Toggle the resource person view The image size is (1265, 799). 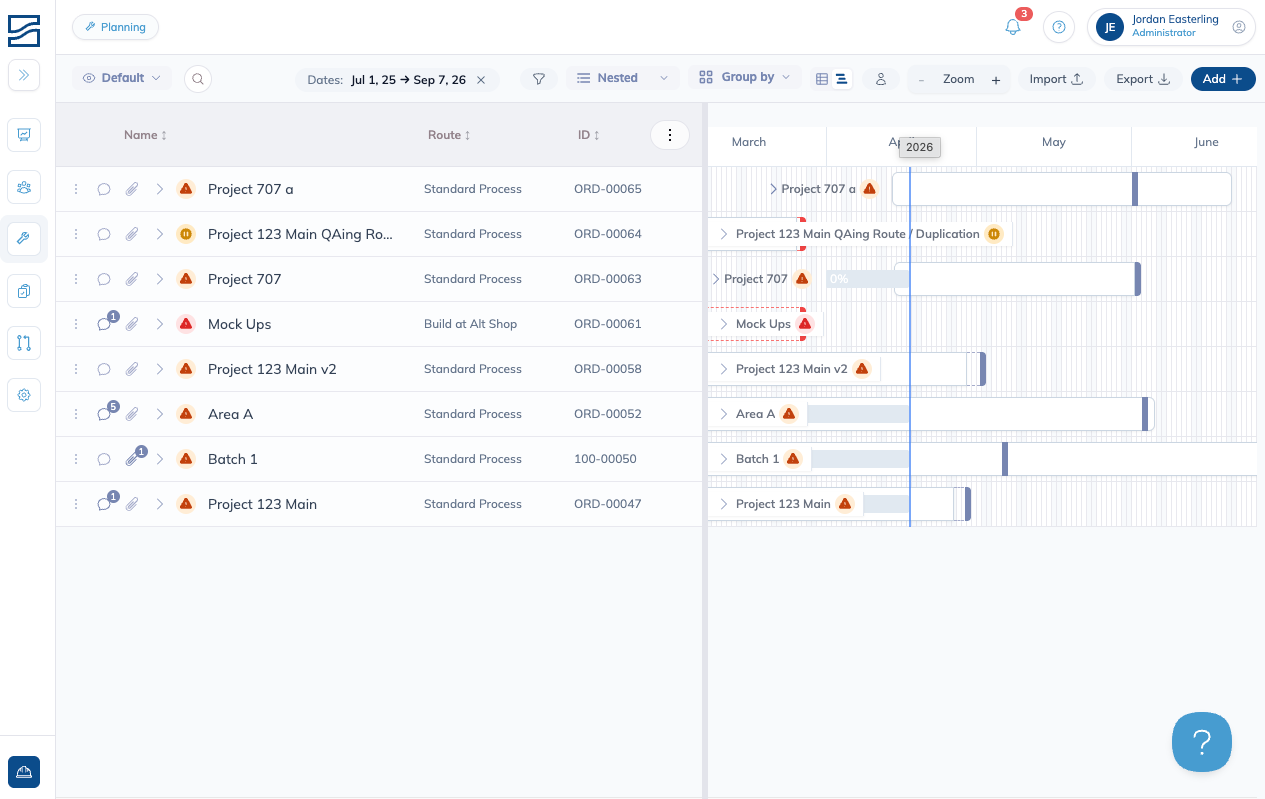(881, 79)
